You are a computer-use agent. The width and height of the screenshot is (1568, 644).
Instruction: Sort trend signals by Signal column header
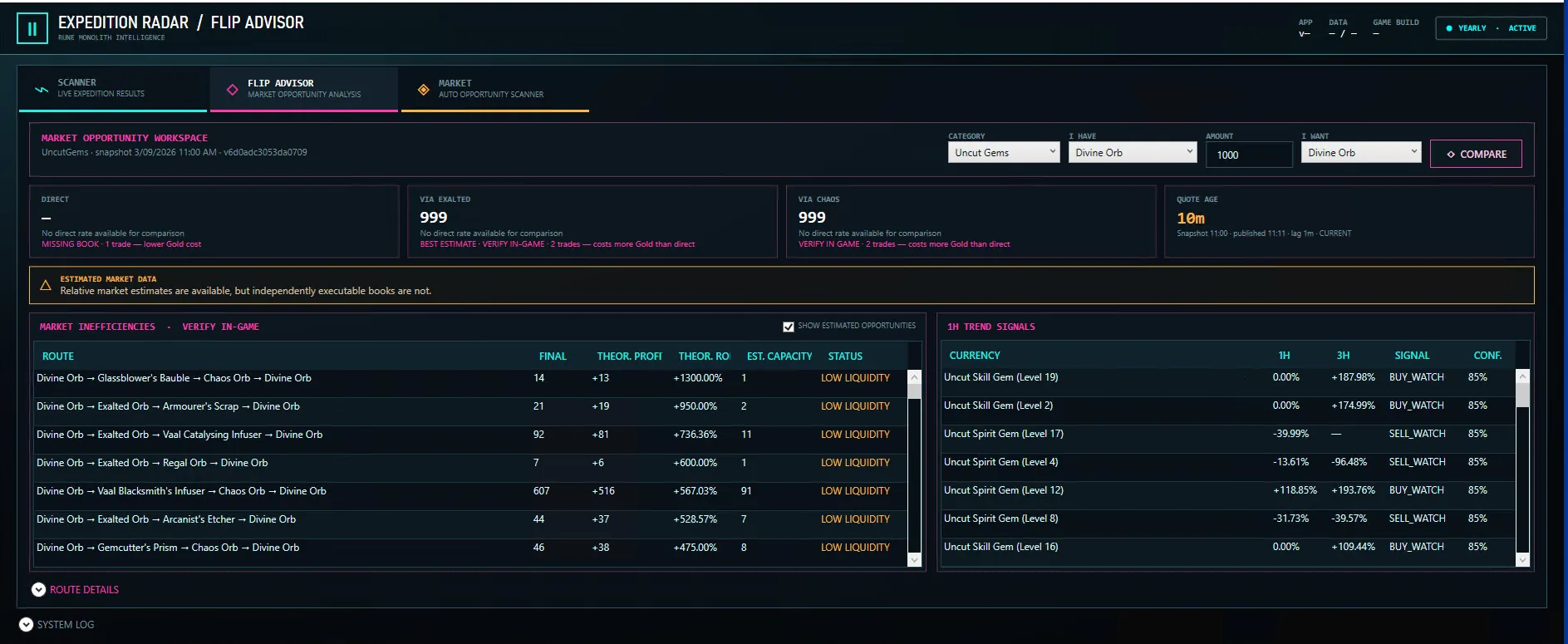pyautogui.click(x=1412, y=356)
